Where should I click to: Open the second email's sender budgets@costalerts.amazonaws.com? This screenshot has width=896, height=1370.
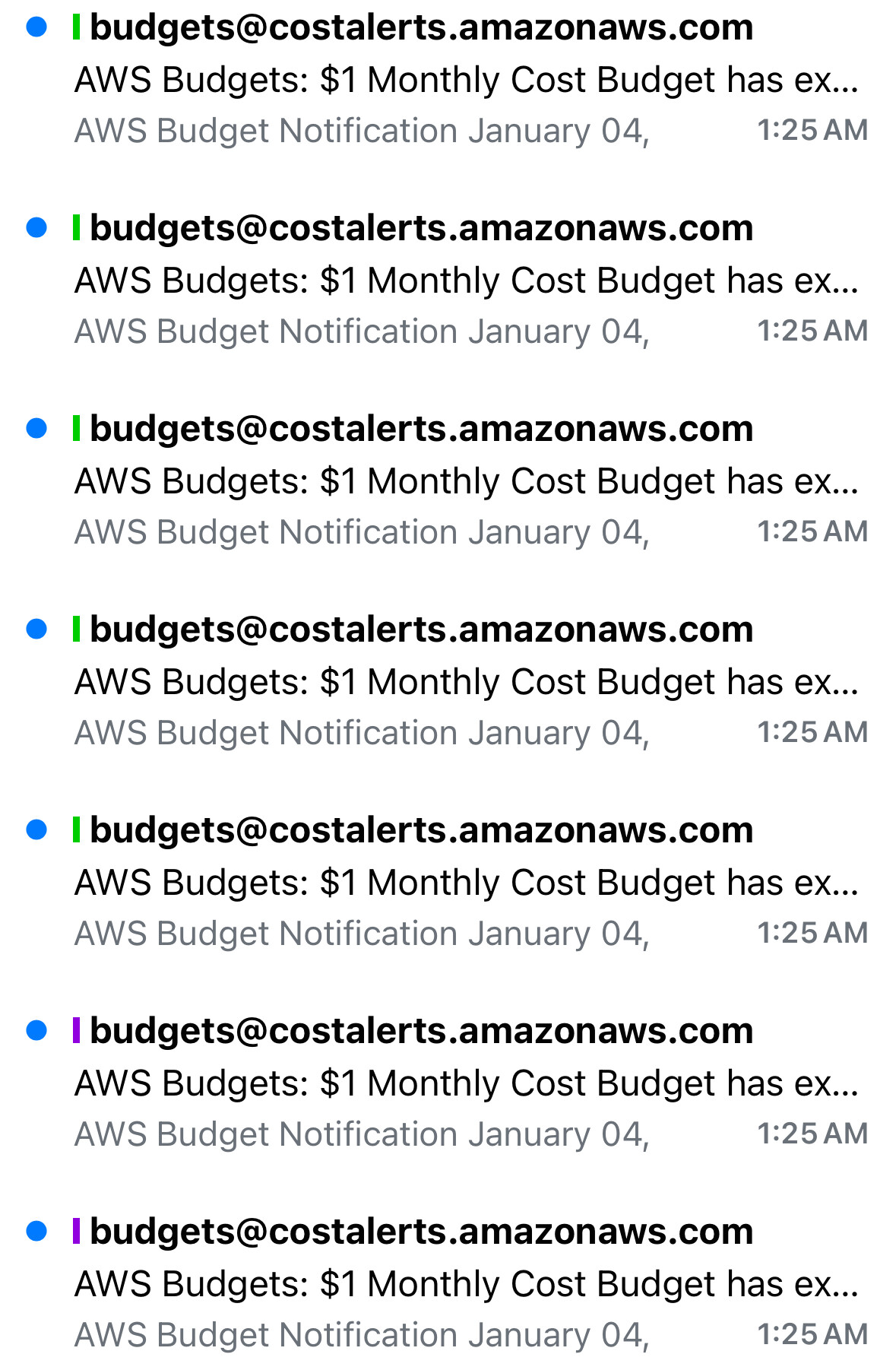click(x=421, y=229)
